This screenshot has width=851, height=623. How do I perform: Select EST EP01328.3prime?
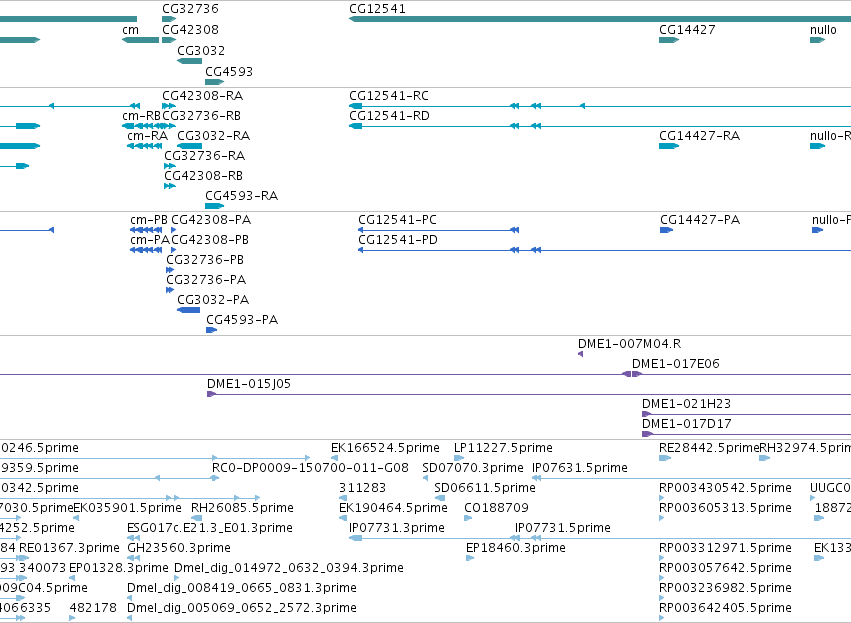[x=118, y=568]
